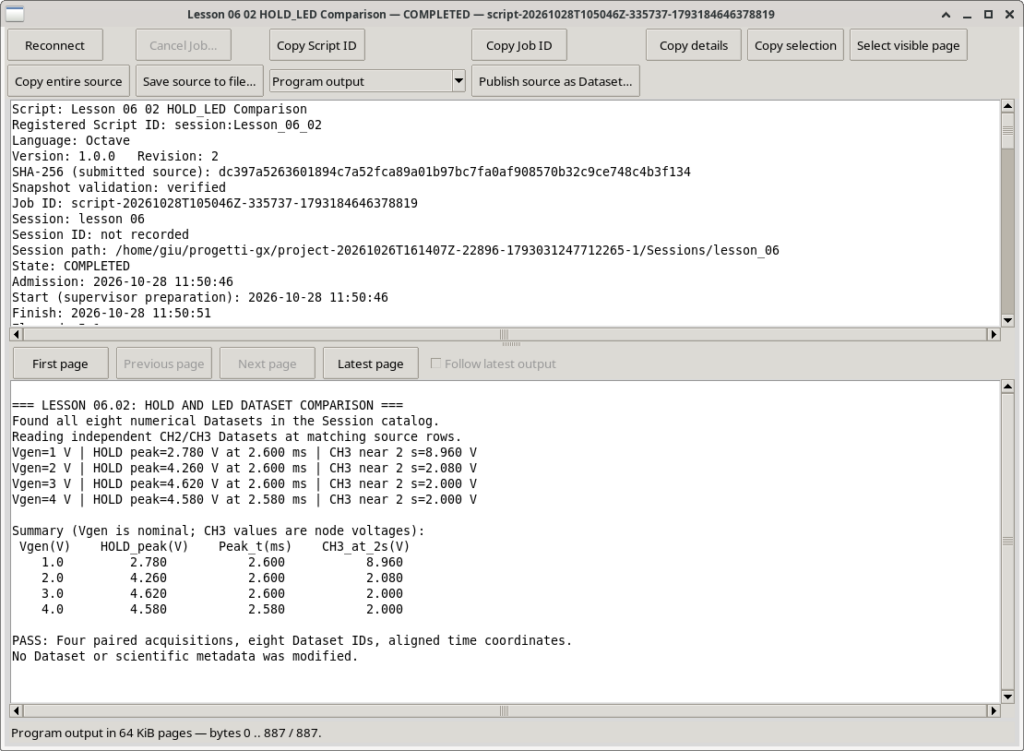The width and height of the screenshot is (1024, 751).
Task: Click 'Reading independent CH2/CH3 Datasets' line
Action: coord(236,437)
